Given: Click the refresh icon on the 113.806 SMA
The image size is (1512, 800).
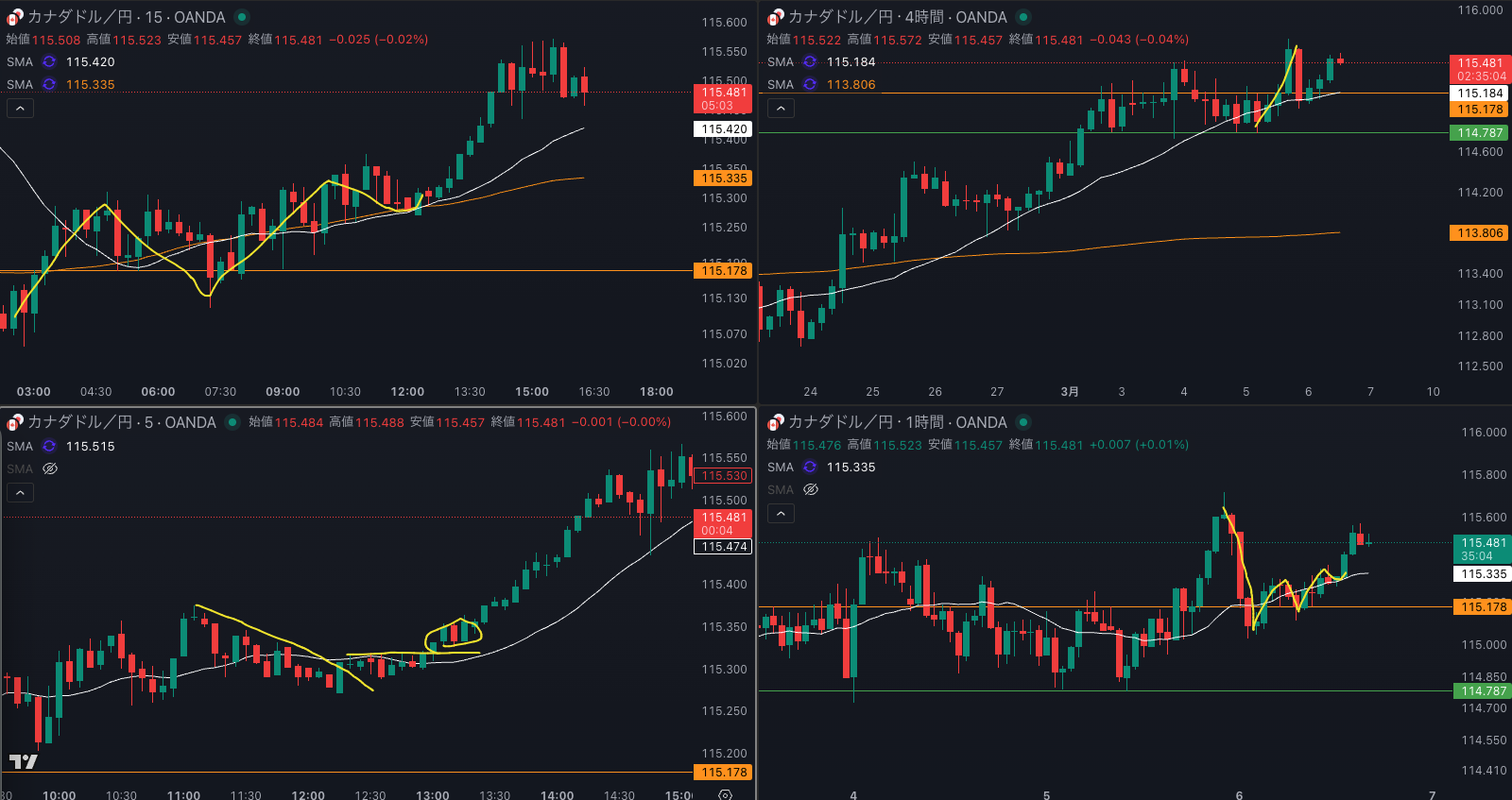Looking at the screenshot, I should (x=810, y=84).
